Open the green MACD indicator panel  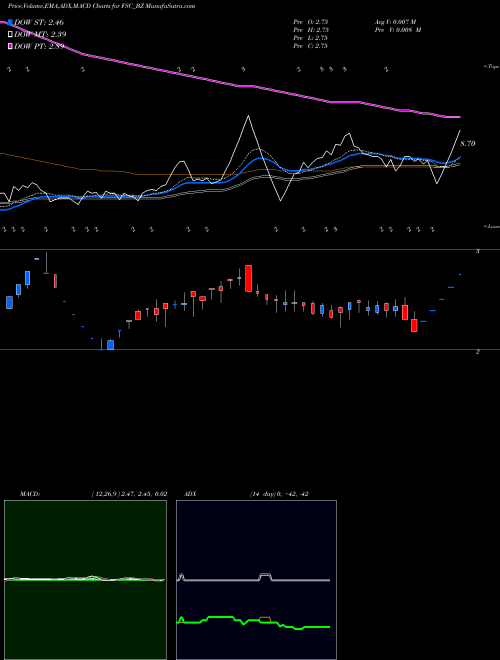(85, 580)
